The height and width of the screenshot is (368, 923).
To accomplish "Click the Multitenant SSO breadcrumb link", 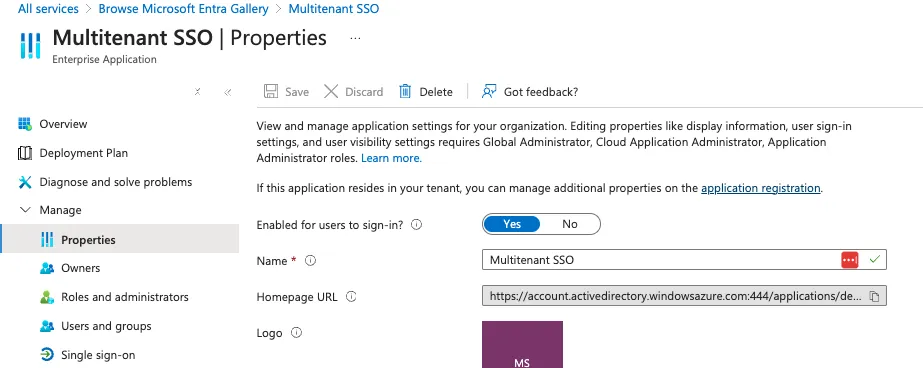I will click(334, 9).
